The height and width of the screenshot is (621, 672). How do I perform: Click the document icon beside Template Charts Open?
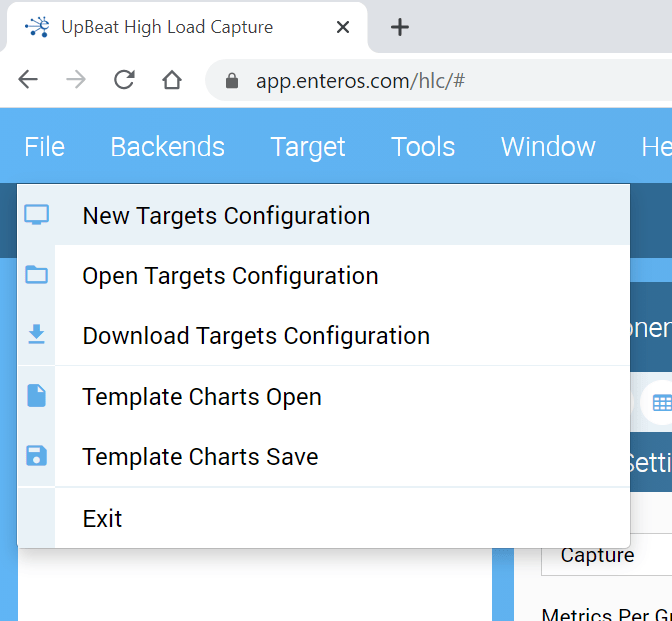pos(36,397)
